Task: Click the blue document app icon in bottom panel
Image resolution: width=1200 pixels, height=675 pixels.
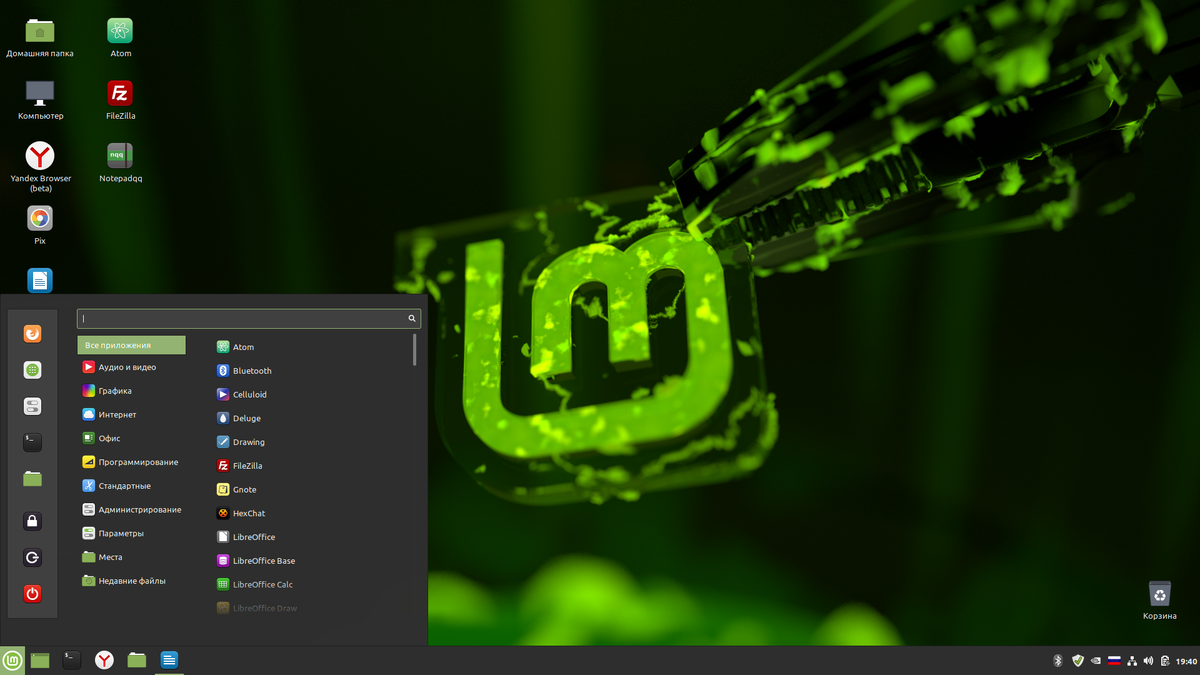Action: 170,660
